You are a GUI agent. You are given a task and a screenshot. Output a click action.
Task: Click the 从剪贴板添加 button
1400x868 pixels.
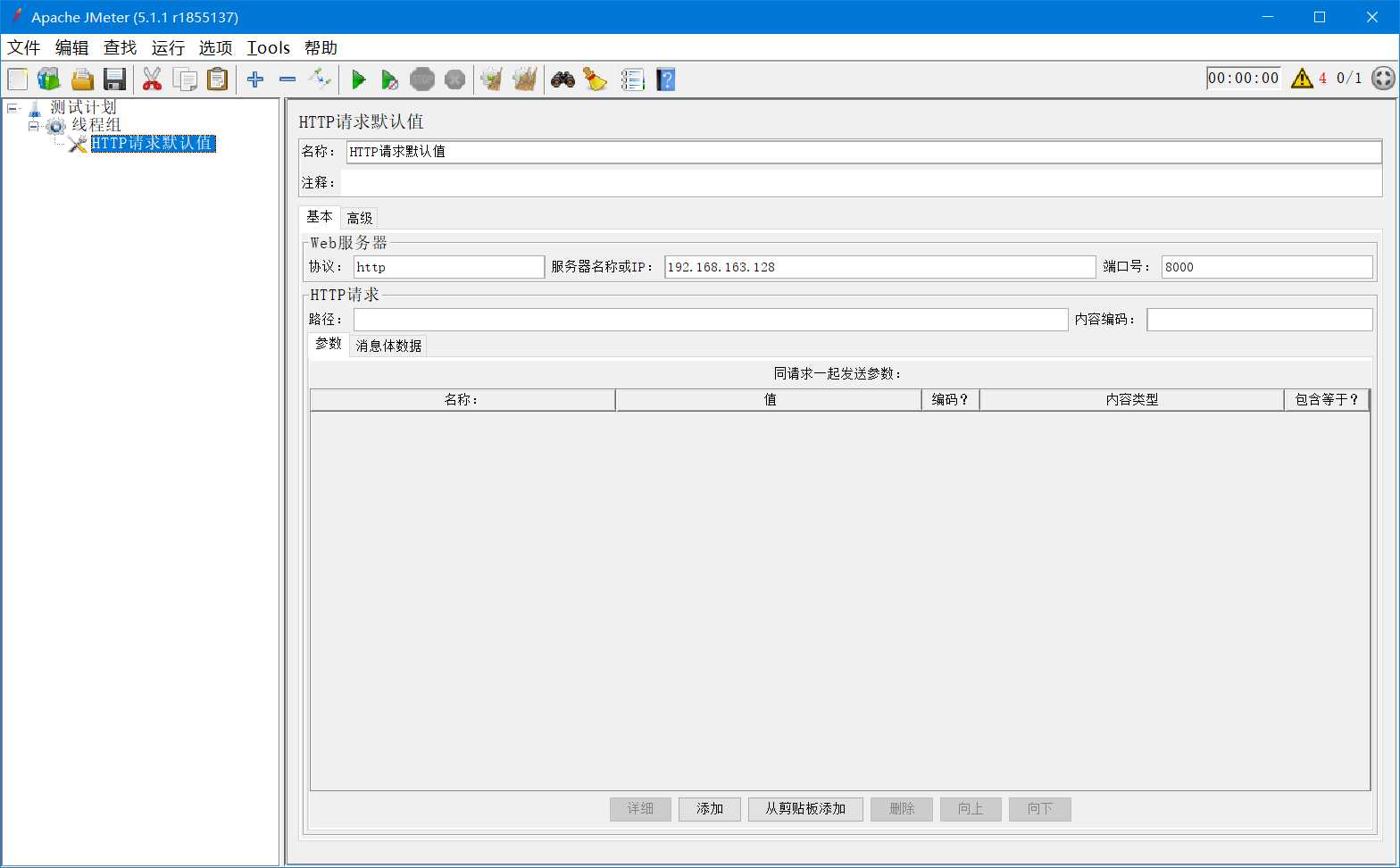coord(805,809)
